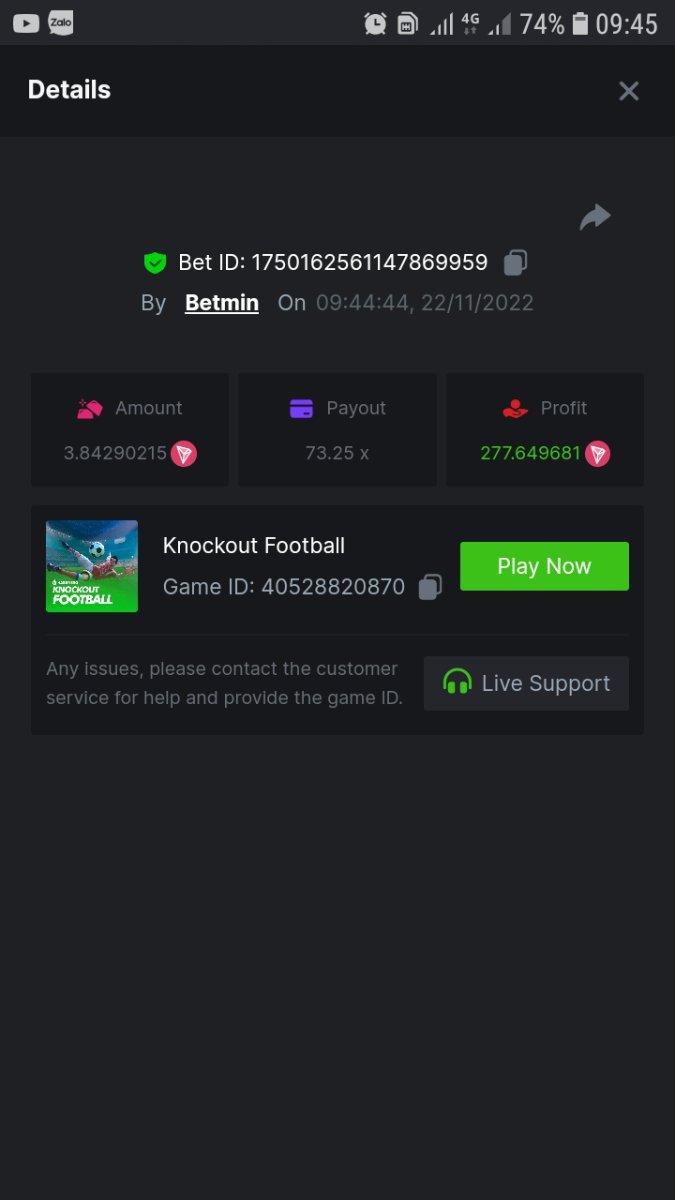Click the Bet ID number text
Screen dimensions: 675x1200
(x=369, y=263)
